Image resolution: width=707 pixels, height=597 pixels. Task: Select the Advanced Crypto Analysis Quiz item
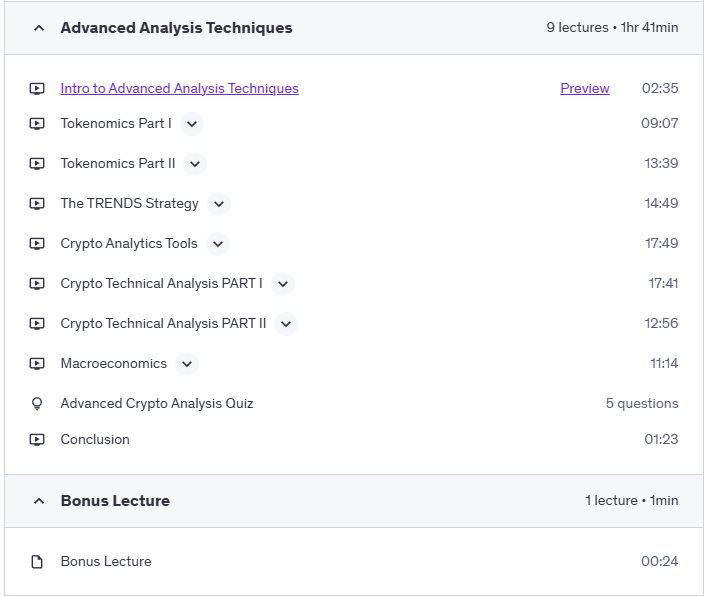157,404
